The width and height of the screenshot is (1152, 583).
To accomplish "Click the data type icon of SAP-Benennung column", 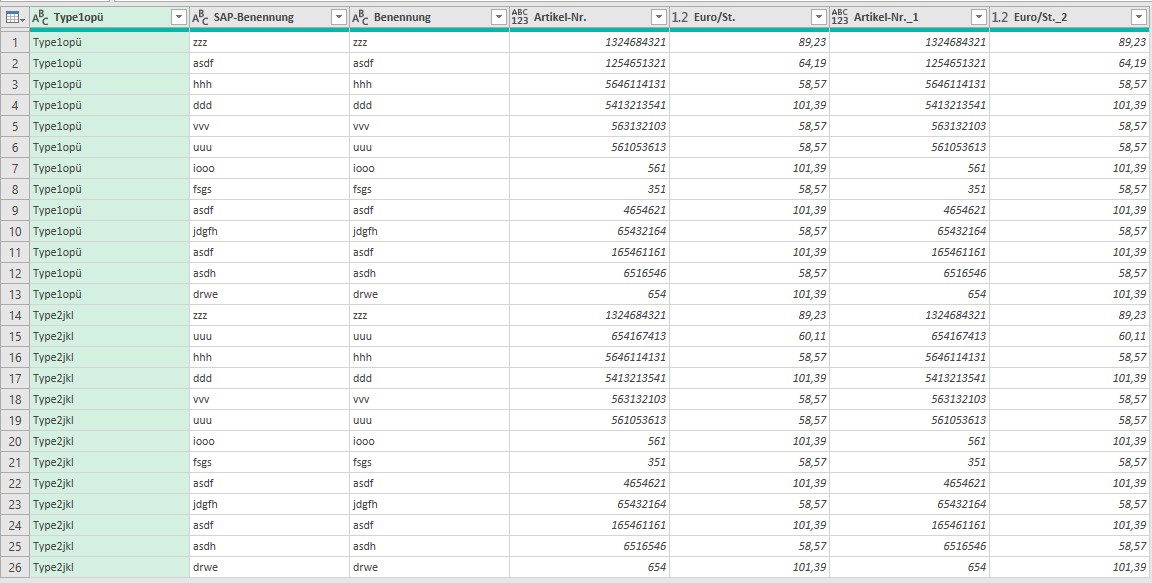I will (199, 17).
